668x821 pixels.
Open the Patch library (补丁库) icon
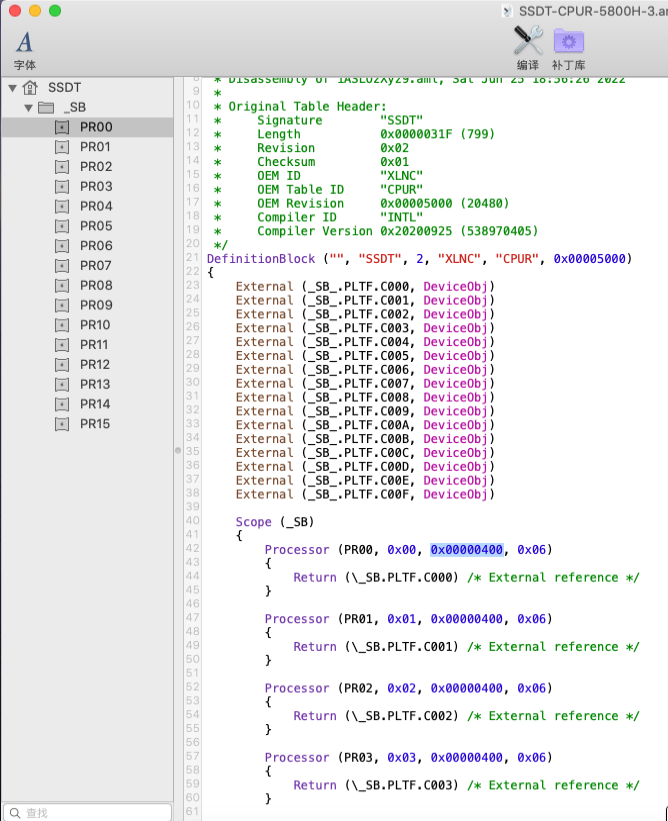(x=569, y=41)
